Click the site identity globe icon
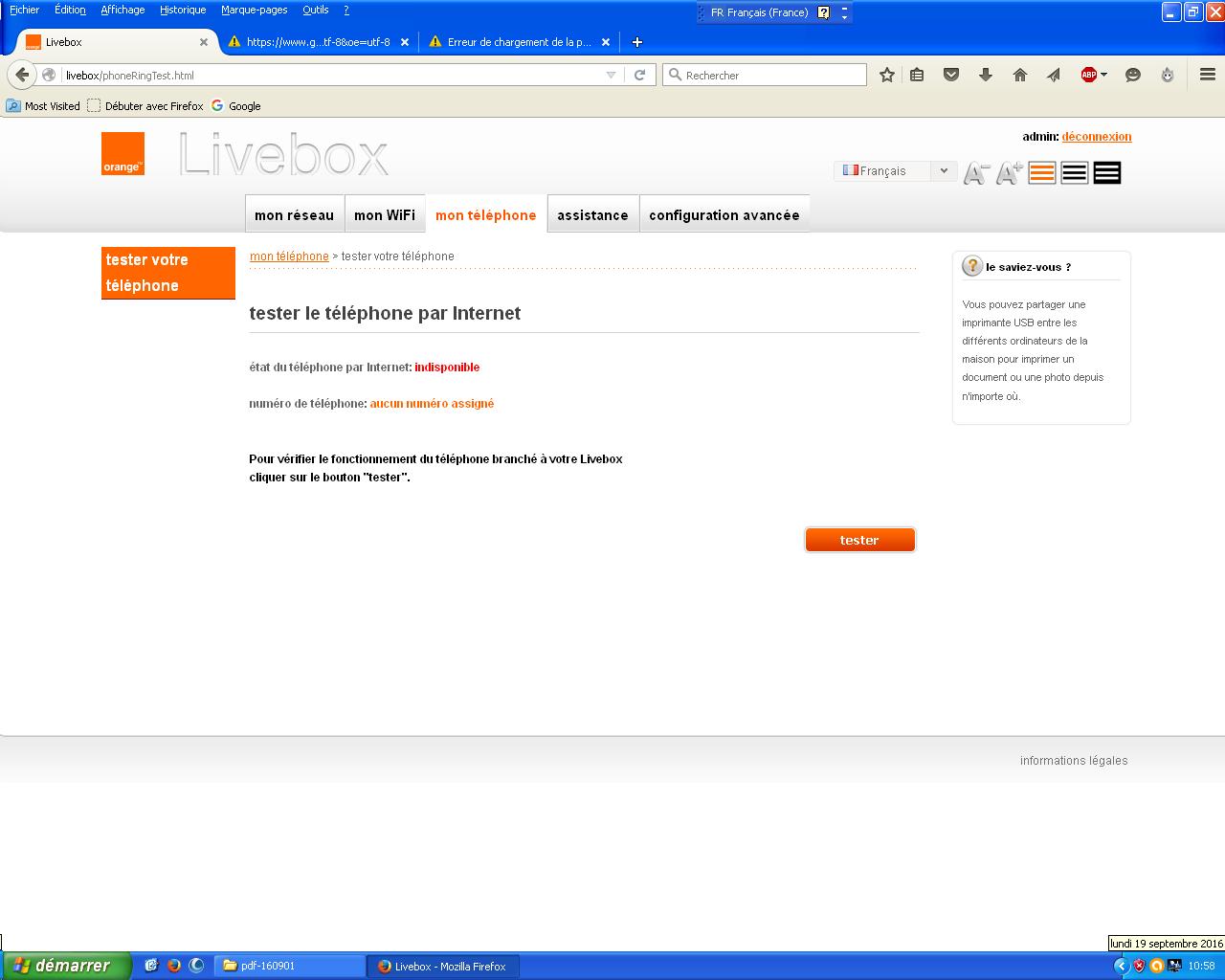This screenshot has width=1225, height=980. 49,75
